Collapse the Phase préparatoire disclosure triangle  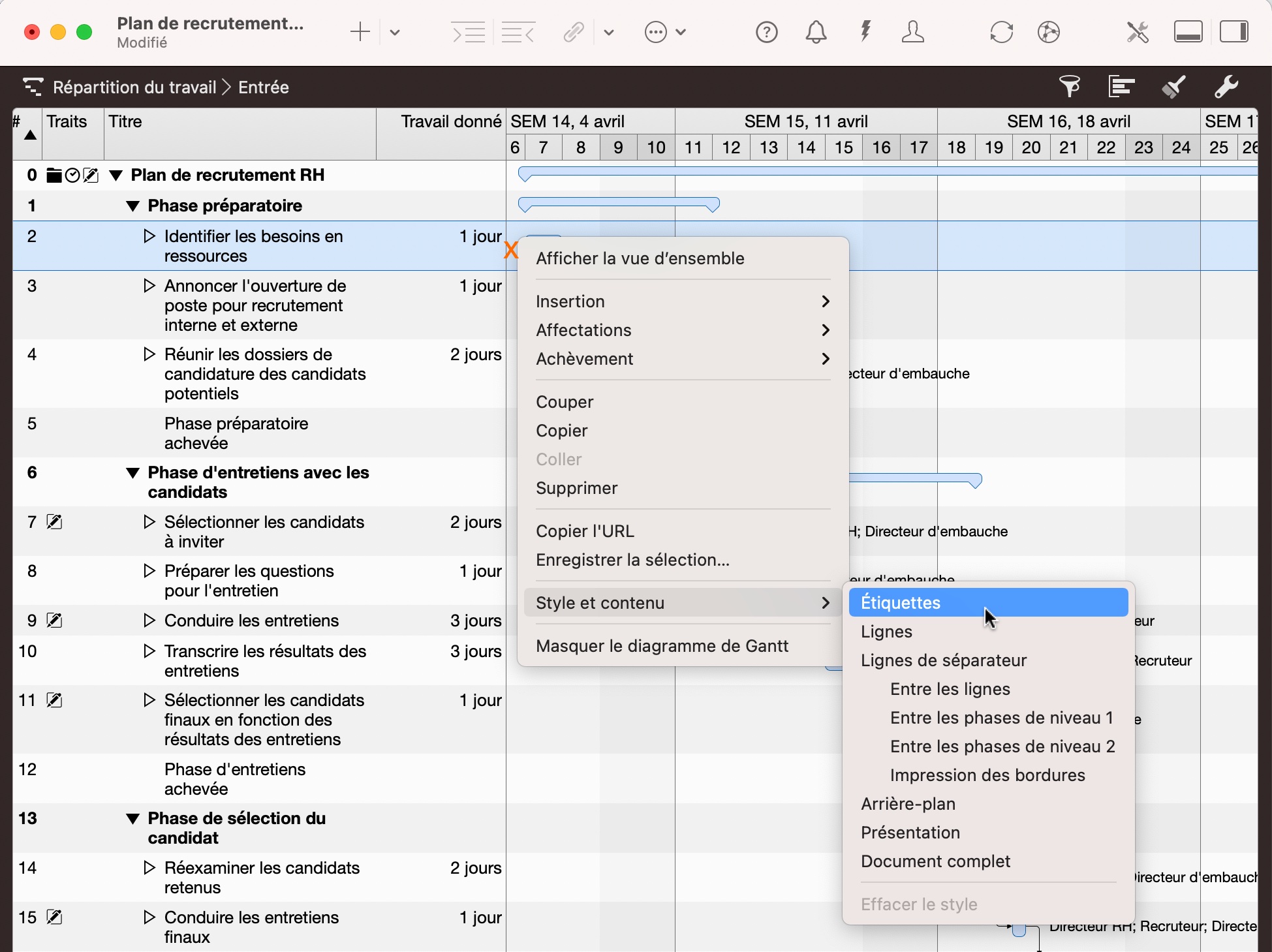click(133, 206)
